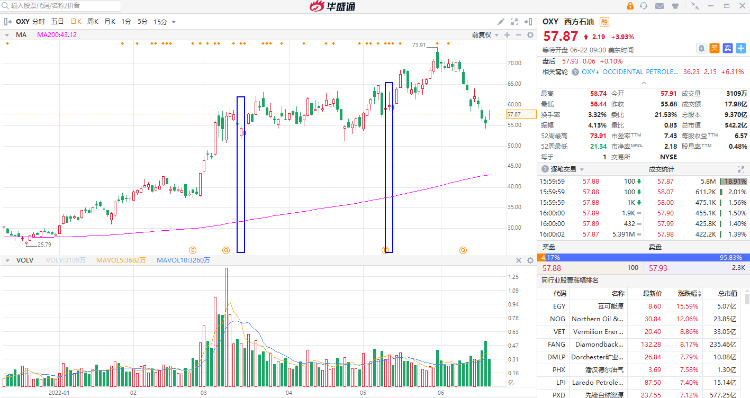Click the MAVOL10 legend label

[183, 260]
